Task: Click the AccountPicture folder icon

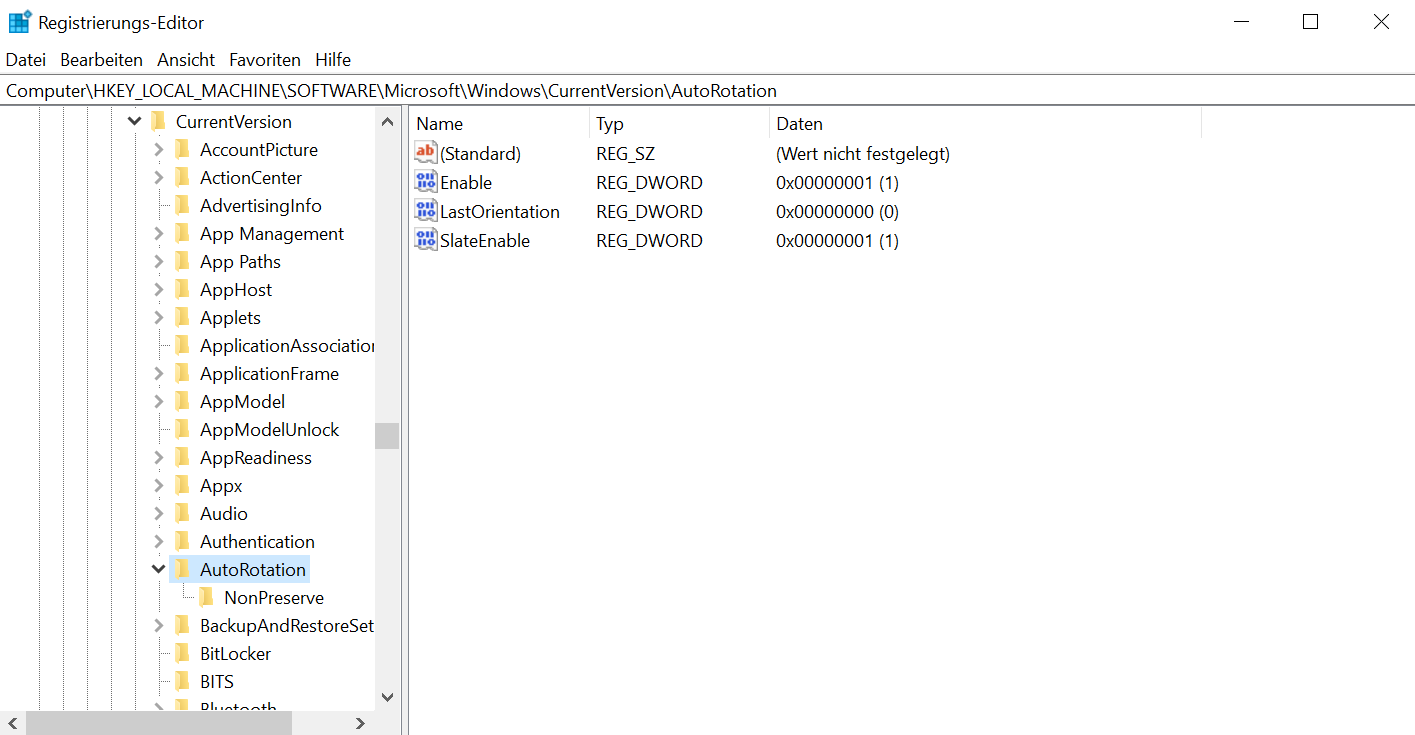Action: click(x=182, y=149)
